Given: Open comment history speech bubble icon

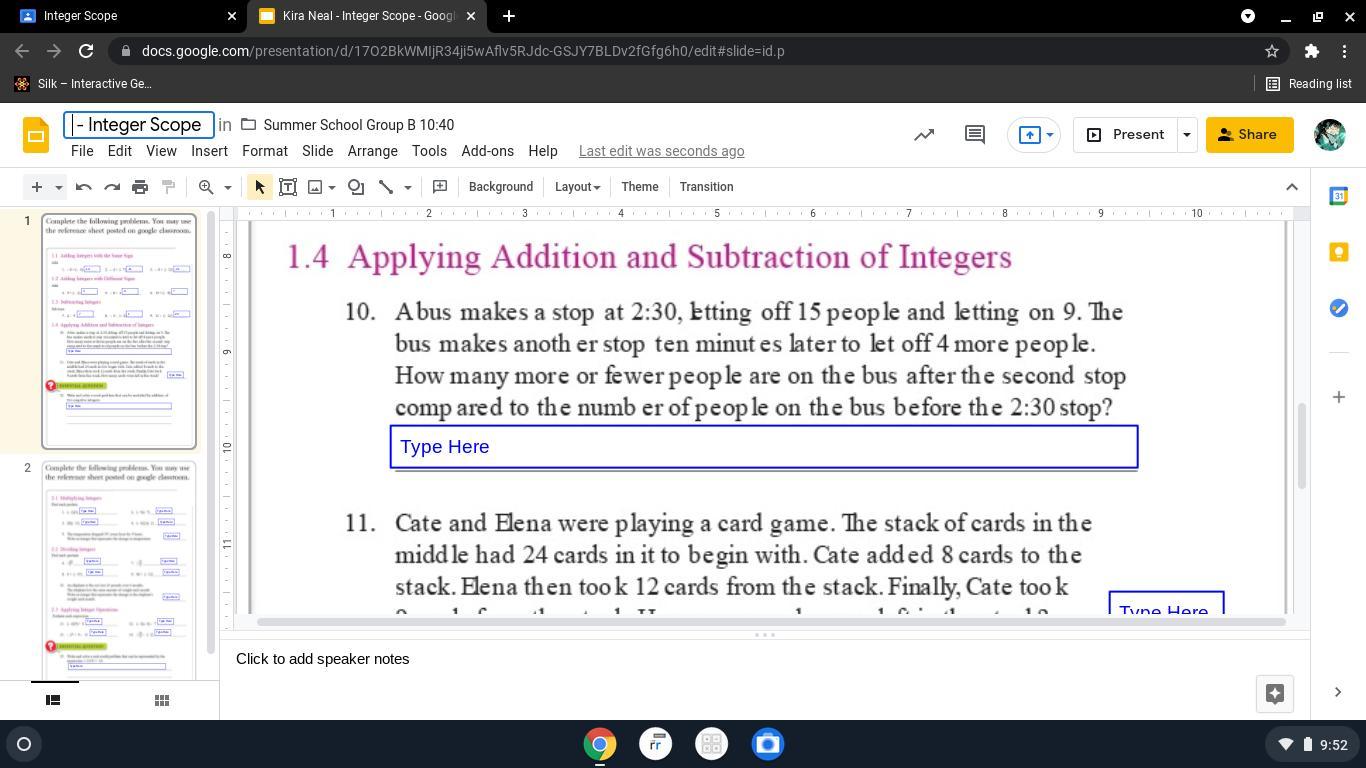Looking at the screenshot, I should point(974,135).
